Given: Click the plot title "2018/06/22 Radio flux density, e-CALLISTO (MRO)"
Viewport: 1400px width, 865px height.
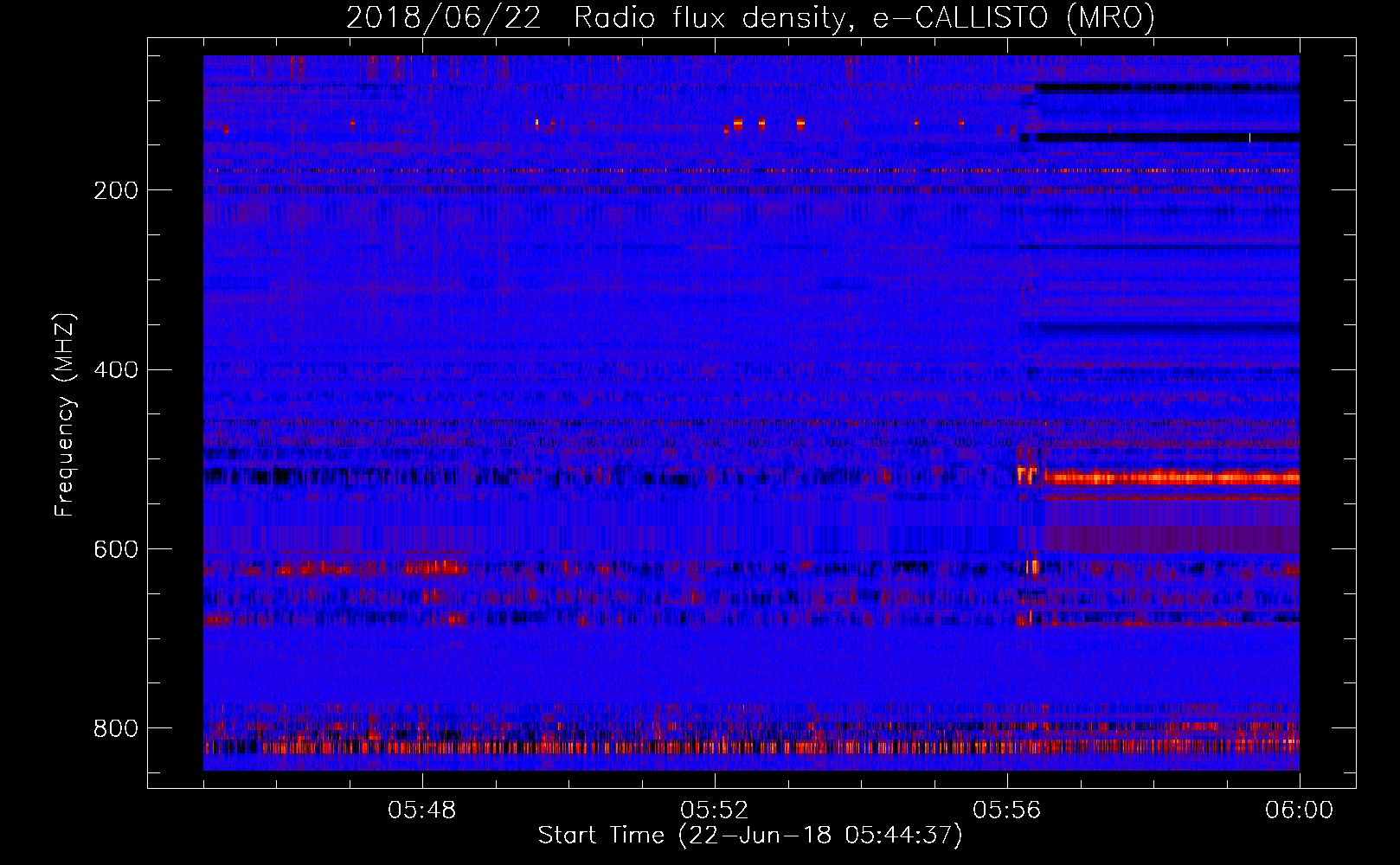Looking at the screenshot, I should click(750, 17).
